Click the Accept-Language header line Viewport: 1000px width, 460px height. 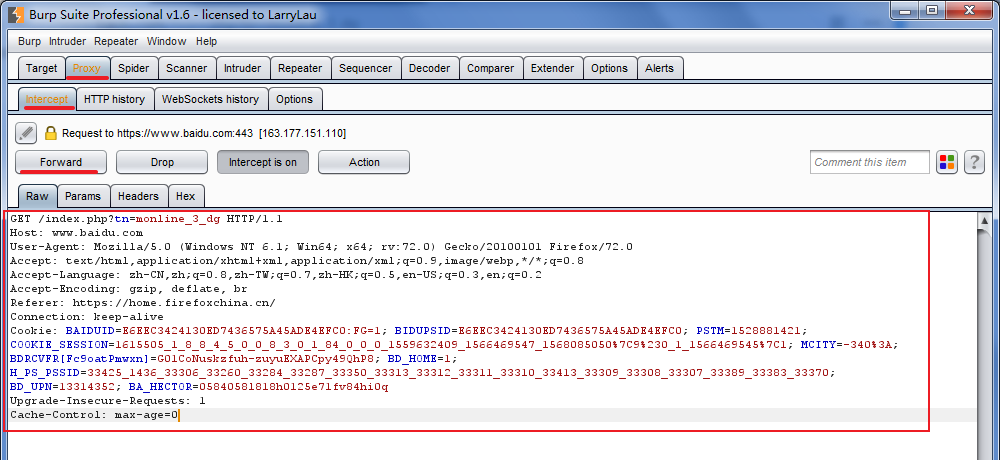[x=276, y=275]
